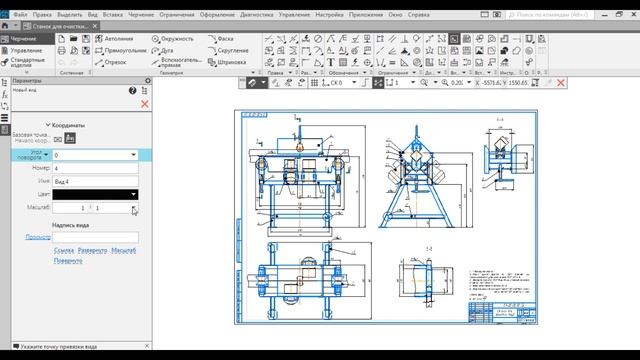Screen dimensions: 640x360
Task: Print the drawing with printer icon
Action: coord(61,51)
